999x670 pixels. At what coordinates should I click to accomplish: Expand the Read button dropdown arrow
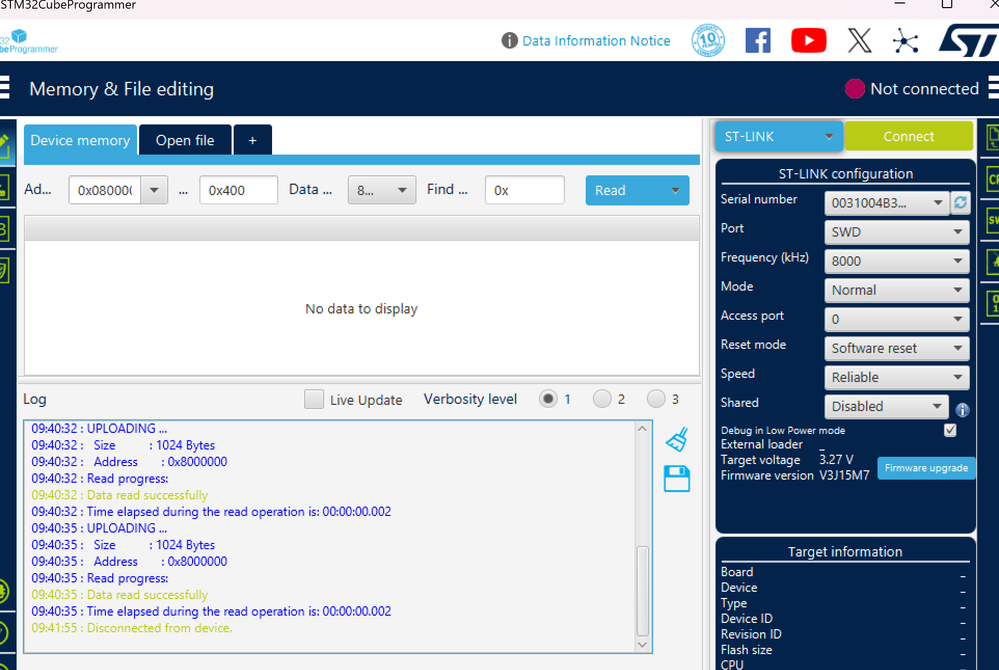675,190
